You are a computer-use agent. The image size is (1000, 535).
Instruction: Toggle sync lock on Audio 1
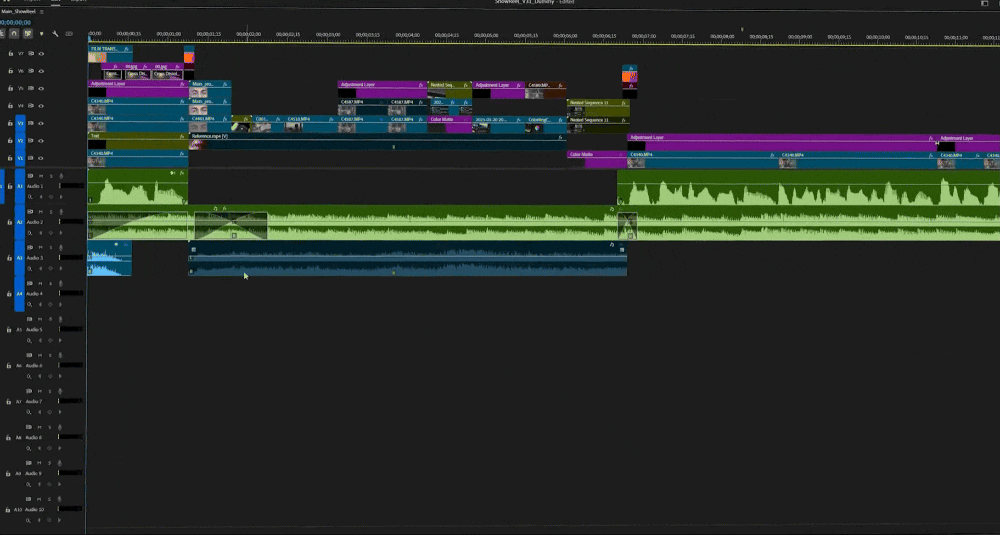[x=29, y=175]
